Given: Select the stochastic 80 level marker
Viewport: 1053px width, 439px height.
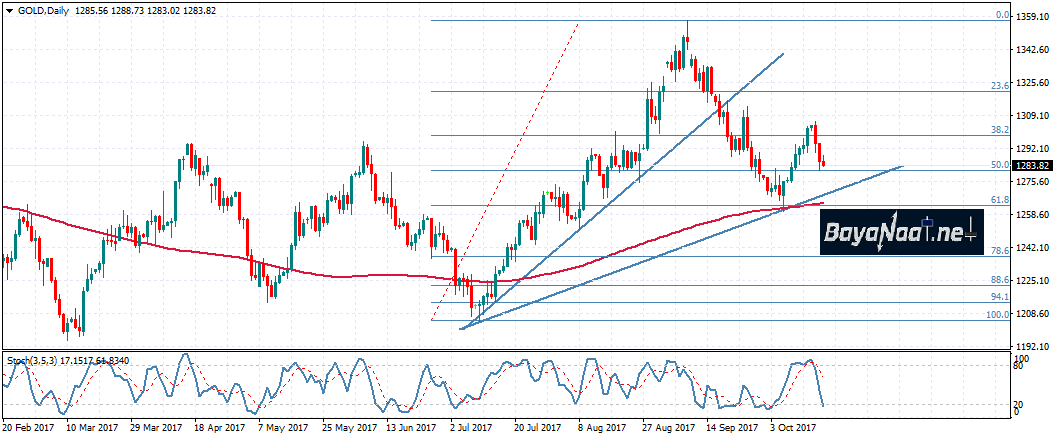Looking at the screenshot, I should pyautogui.click(x=1019, y=366).
